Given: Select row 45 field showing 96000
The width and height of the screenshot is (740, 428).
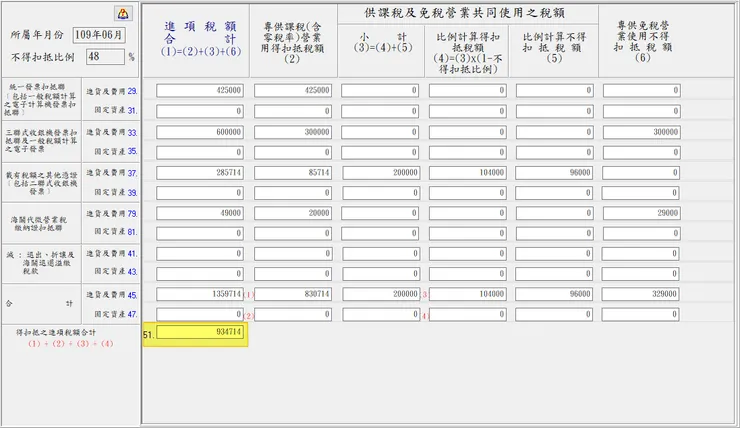Looking at the screenshot, I should (x=554, y=294).
